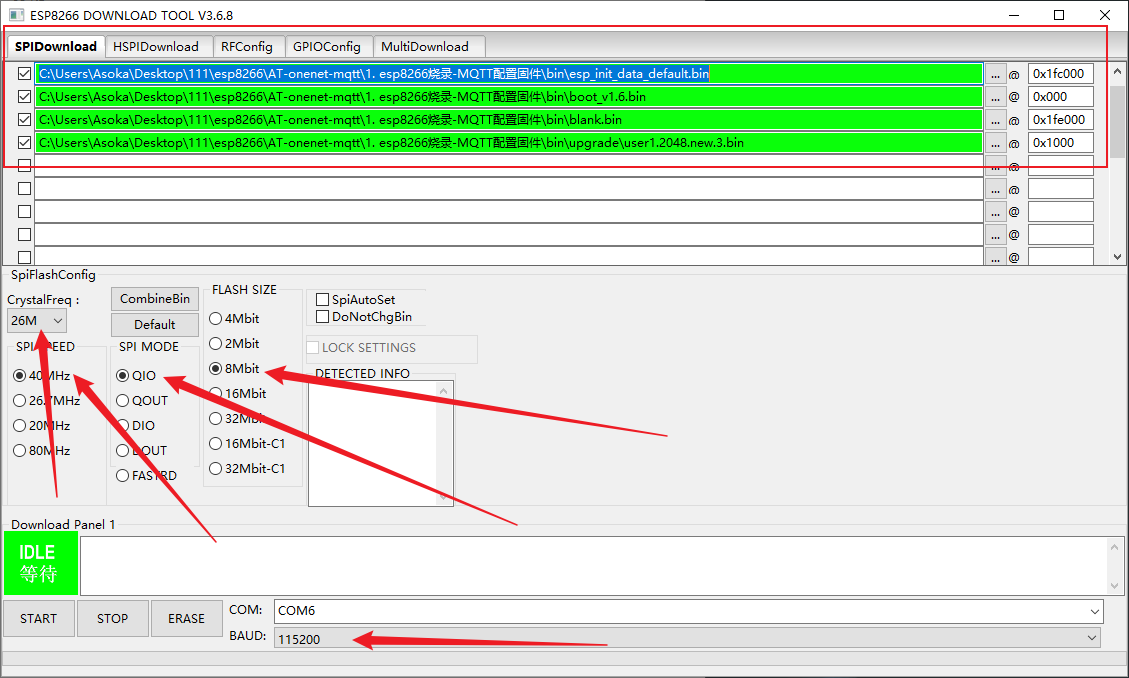Select 20MHz SPI speed
The image size is (1129, 678).
coord(42,426)
